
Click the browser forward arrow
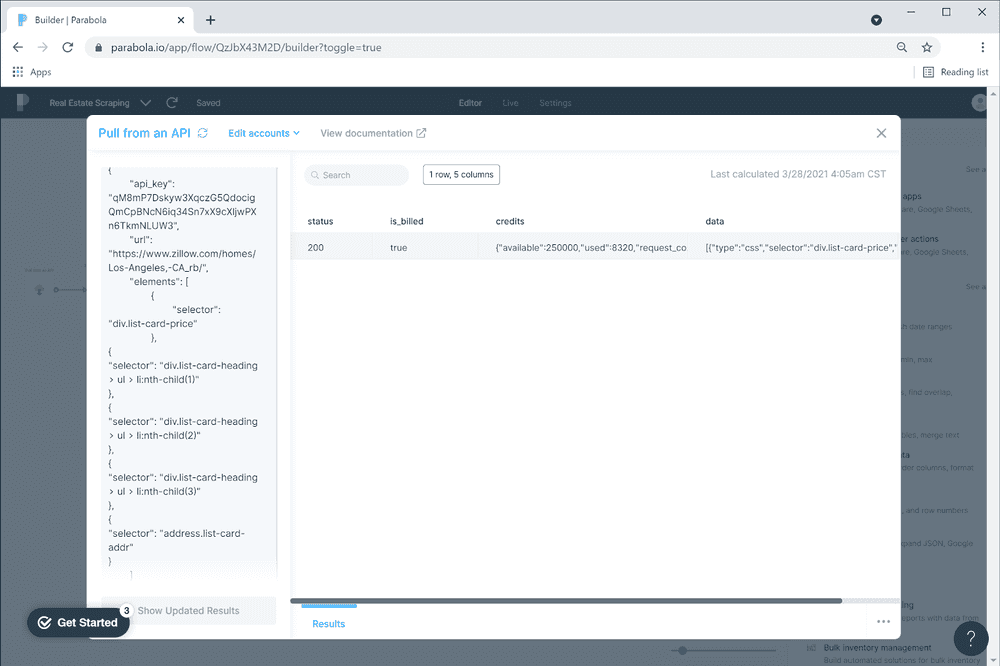click(x=42, y=47)
